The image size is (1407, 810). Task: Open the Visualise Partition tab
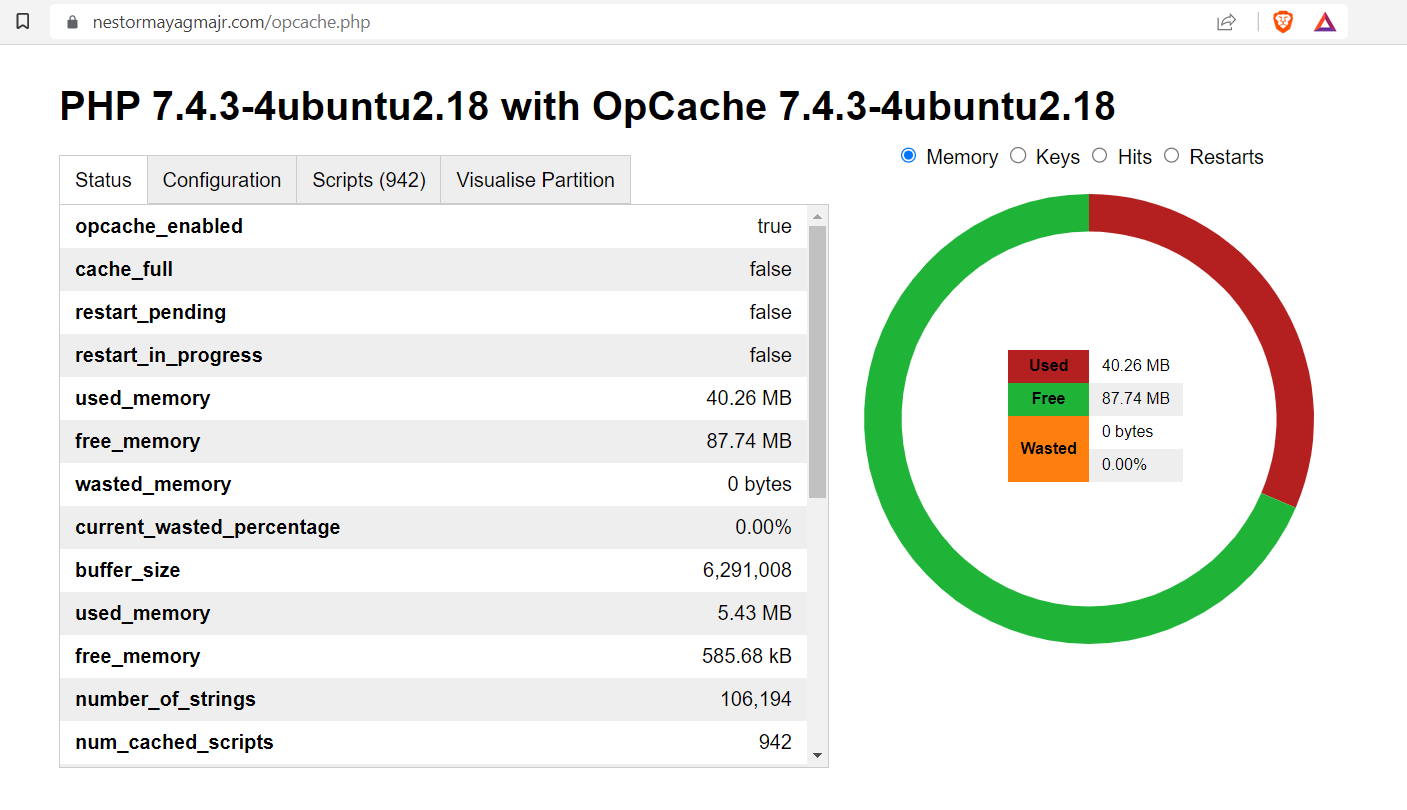(x=535, y=180)
